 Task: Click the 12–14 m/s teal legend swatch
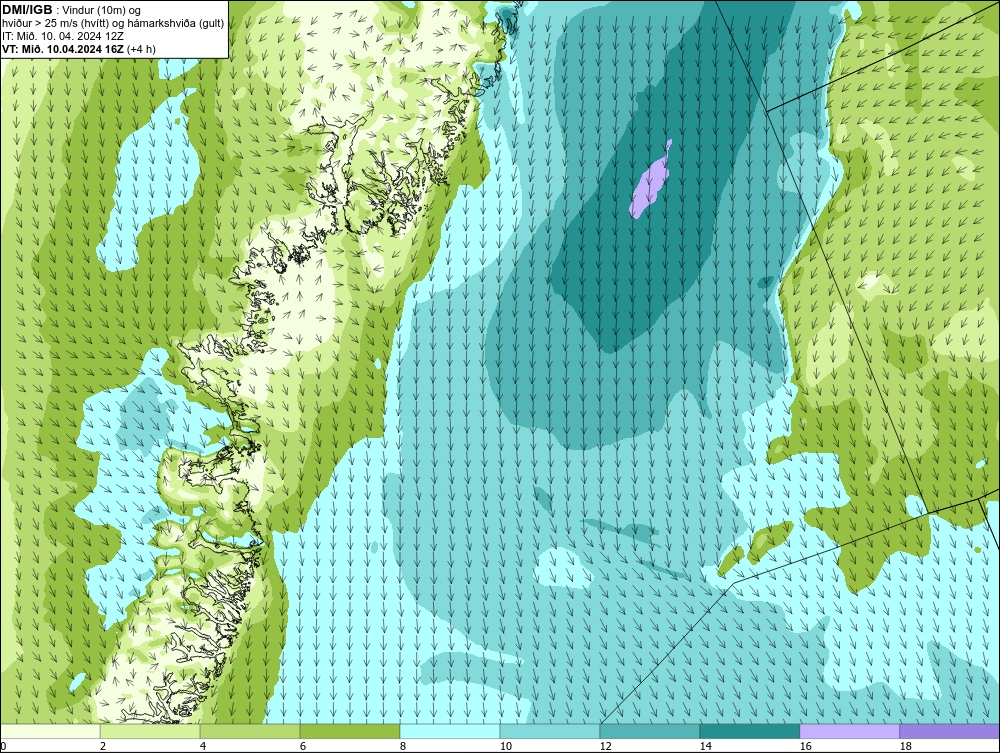click(x=650, y=731)
